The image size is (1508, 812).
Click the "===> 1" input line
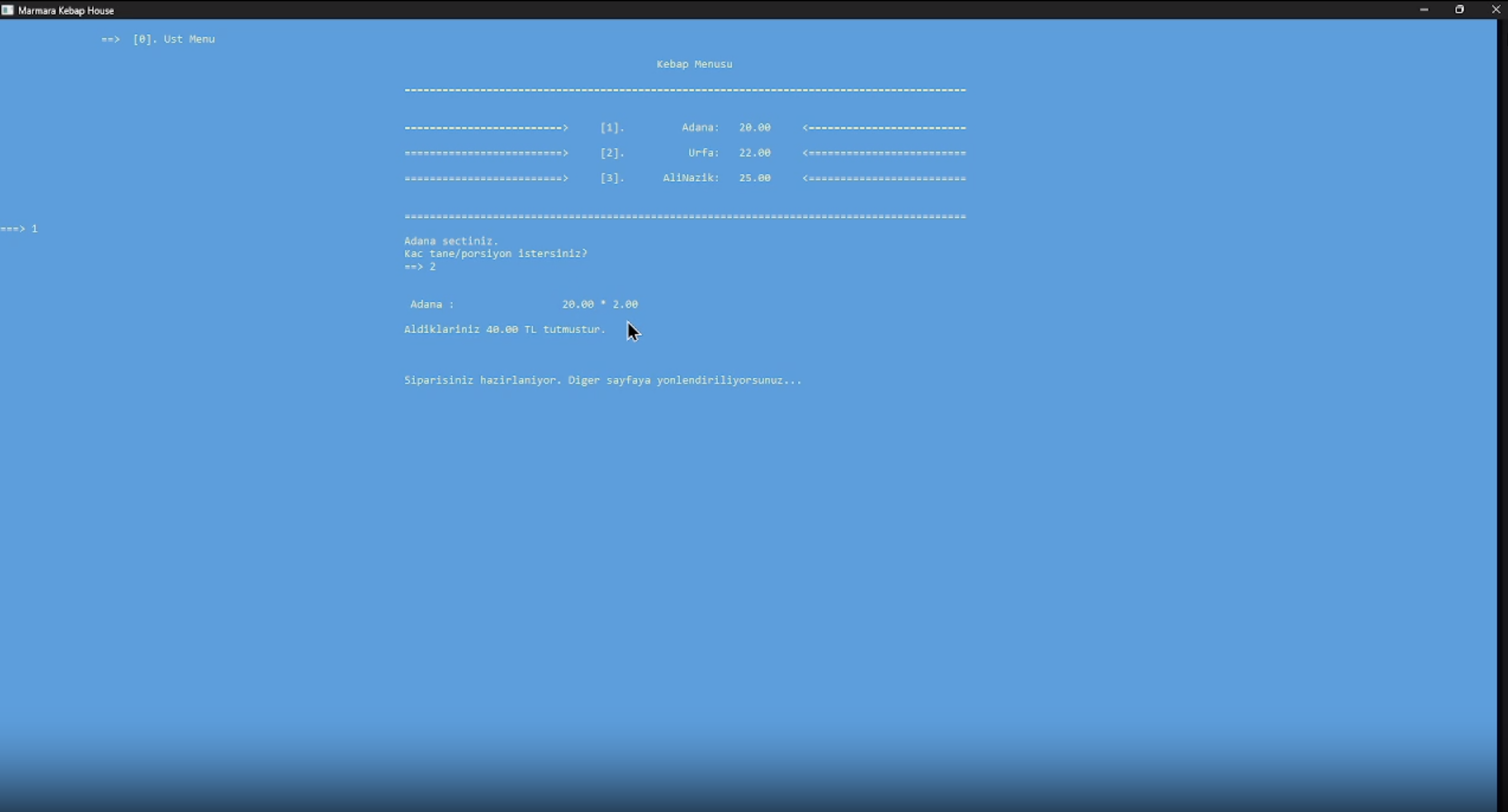tap(20, 229)
